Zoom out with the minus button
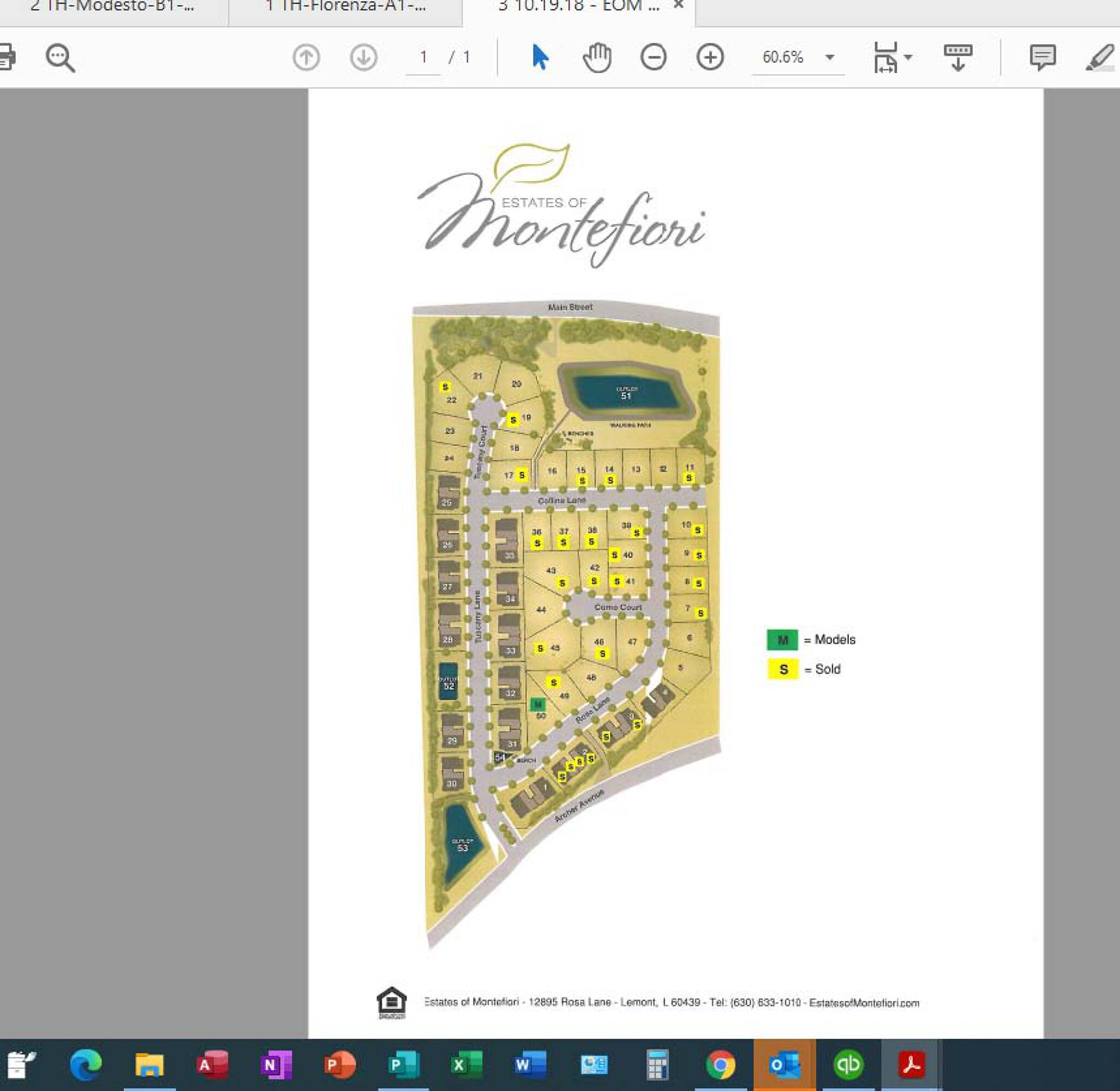1120x1091 pixels. pos(654,57)
